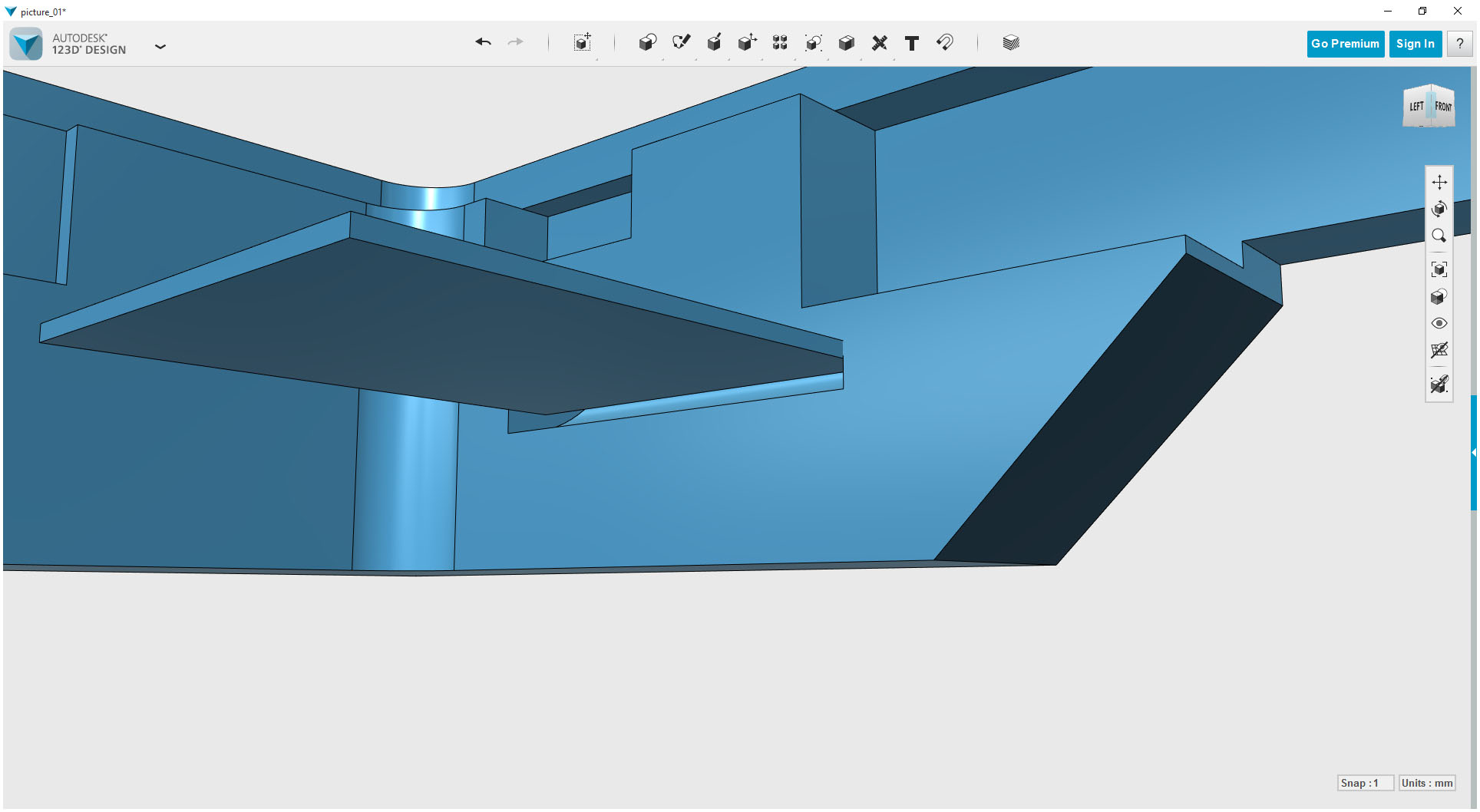The image size is (1480, 812).
Task: Click the Sign In button
Action: tap(1415, 44)
